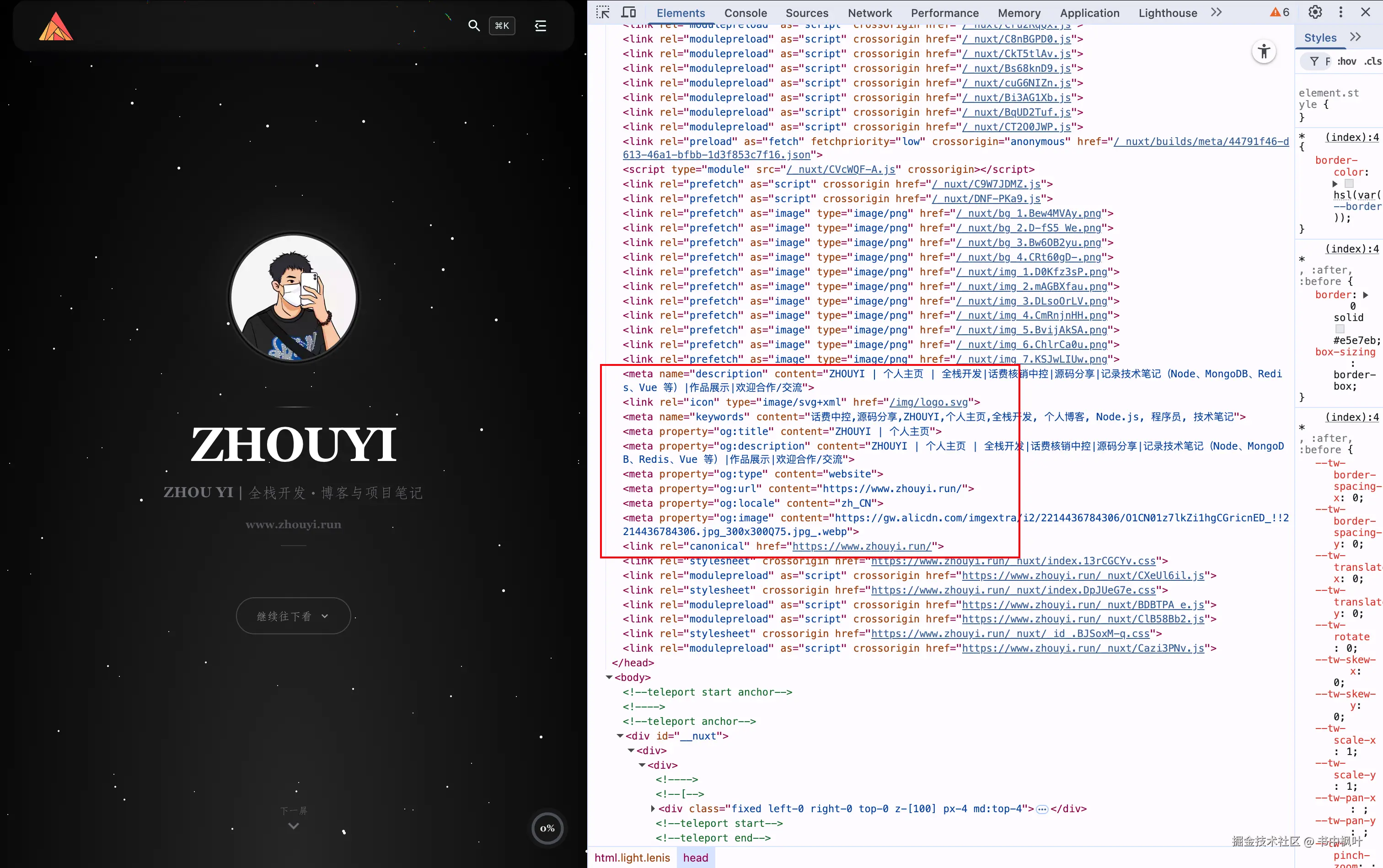This screenshot has width=1383, height=868.
Task: Open the website hamburger menu icon
Action: tap(540, 26)
